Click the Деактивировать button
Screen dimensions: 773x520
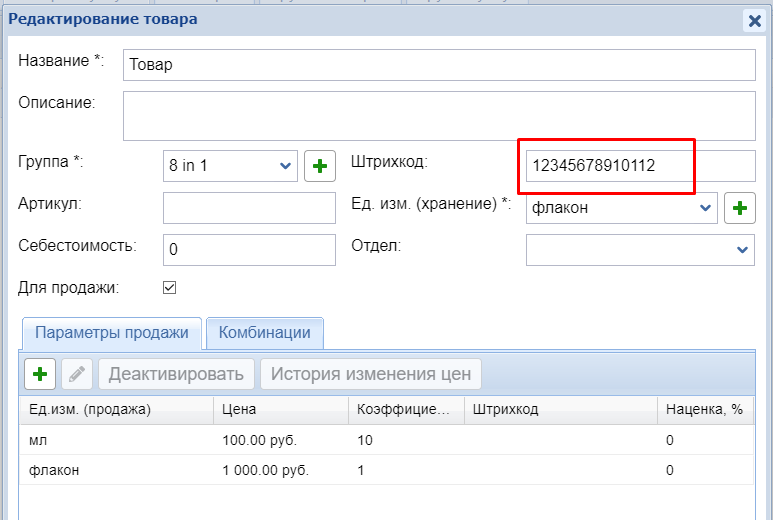(x=176, y=374)
